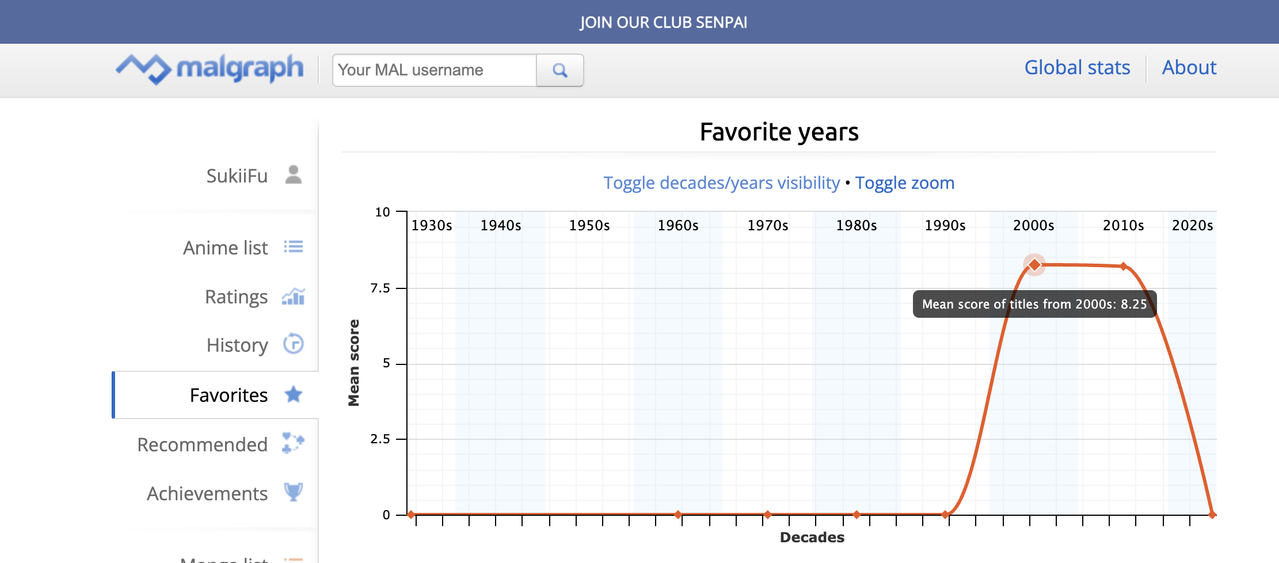1279x563 pixels.
Task: Open the Ratings sidebar tab
Action: pos(236,297)
